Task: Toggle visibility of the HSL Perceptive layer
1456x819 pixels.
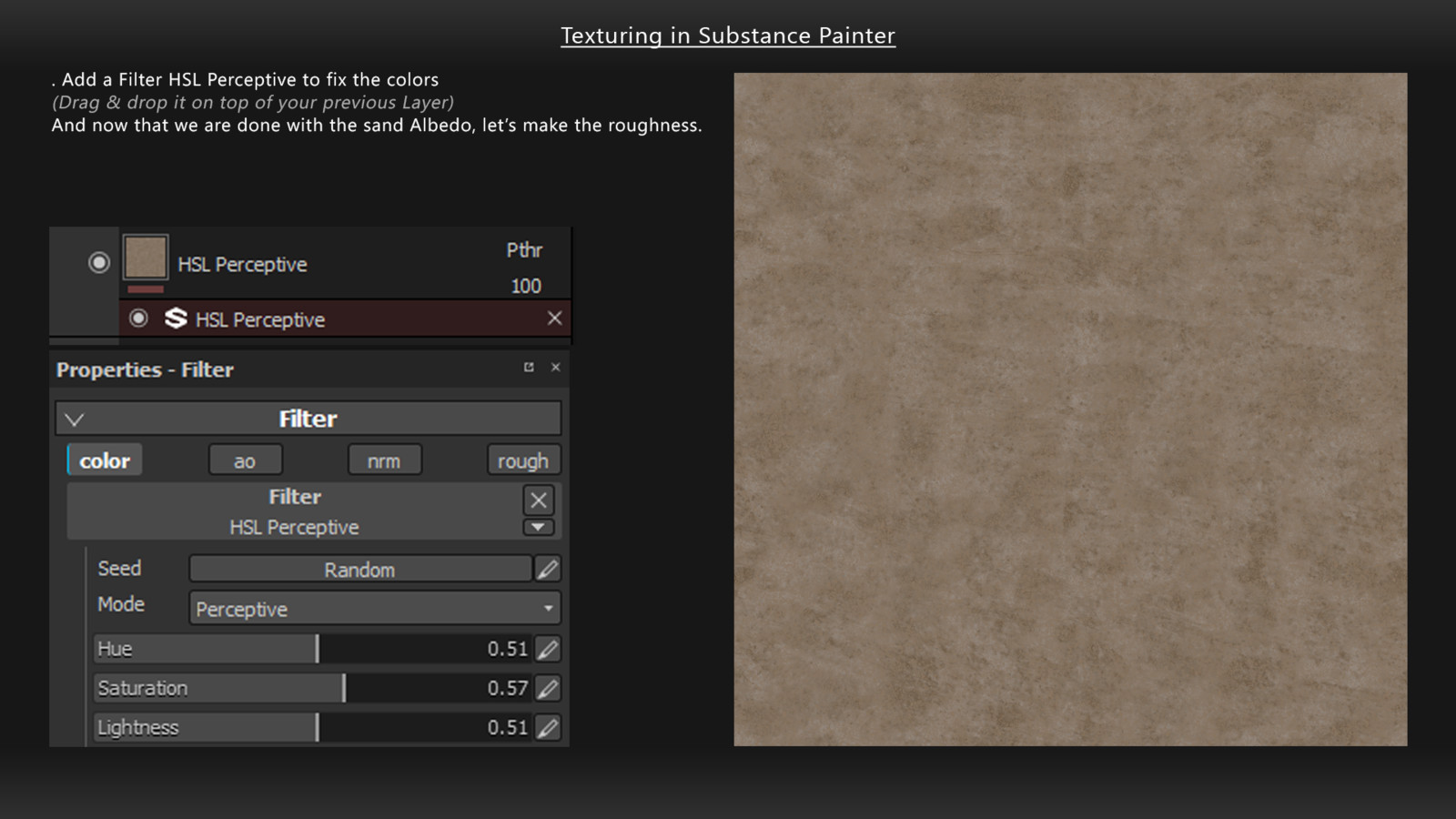Action: click(x=99, y=263)
